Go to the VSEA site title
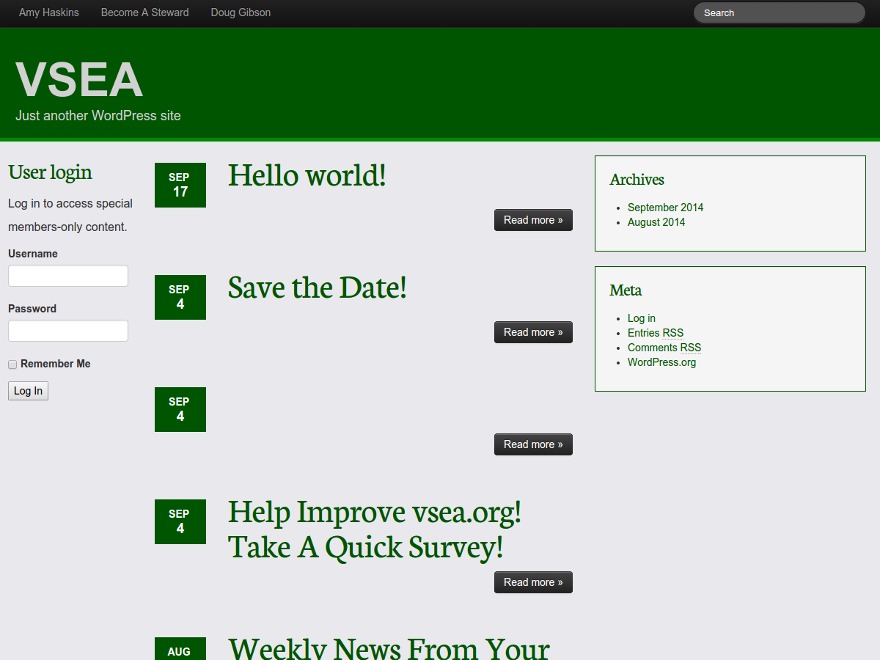The image size is (880, 660). pyautogui.click(x=79, y=80)
